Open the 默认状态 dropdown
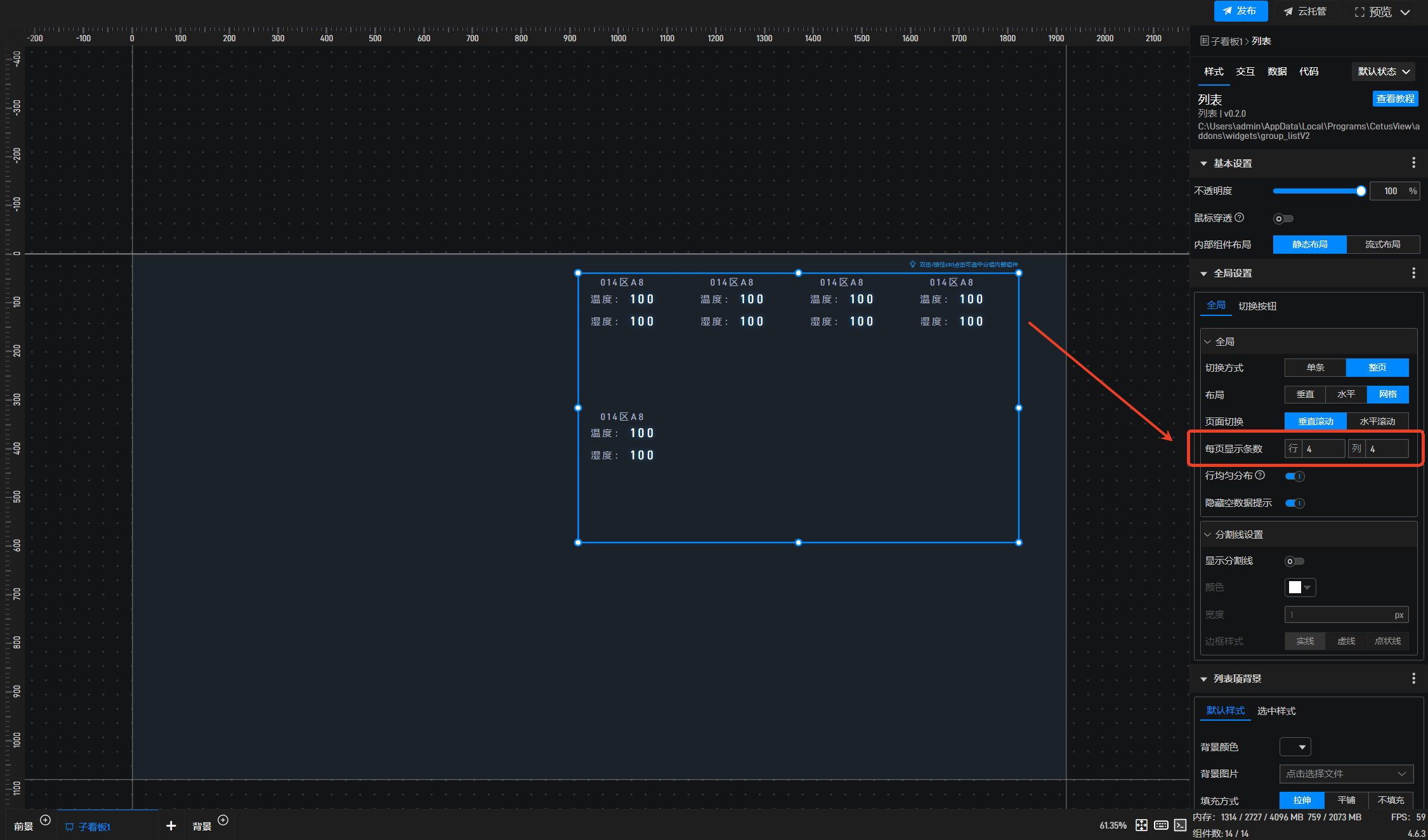This screenshot has height=840, width=1428. click(1384, 72)
